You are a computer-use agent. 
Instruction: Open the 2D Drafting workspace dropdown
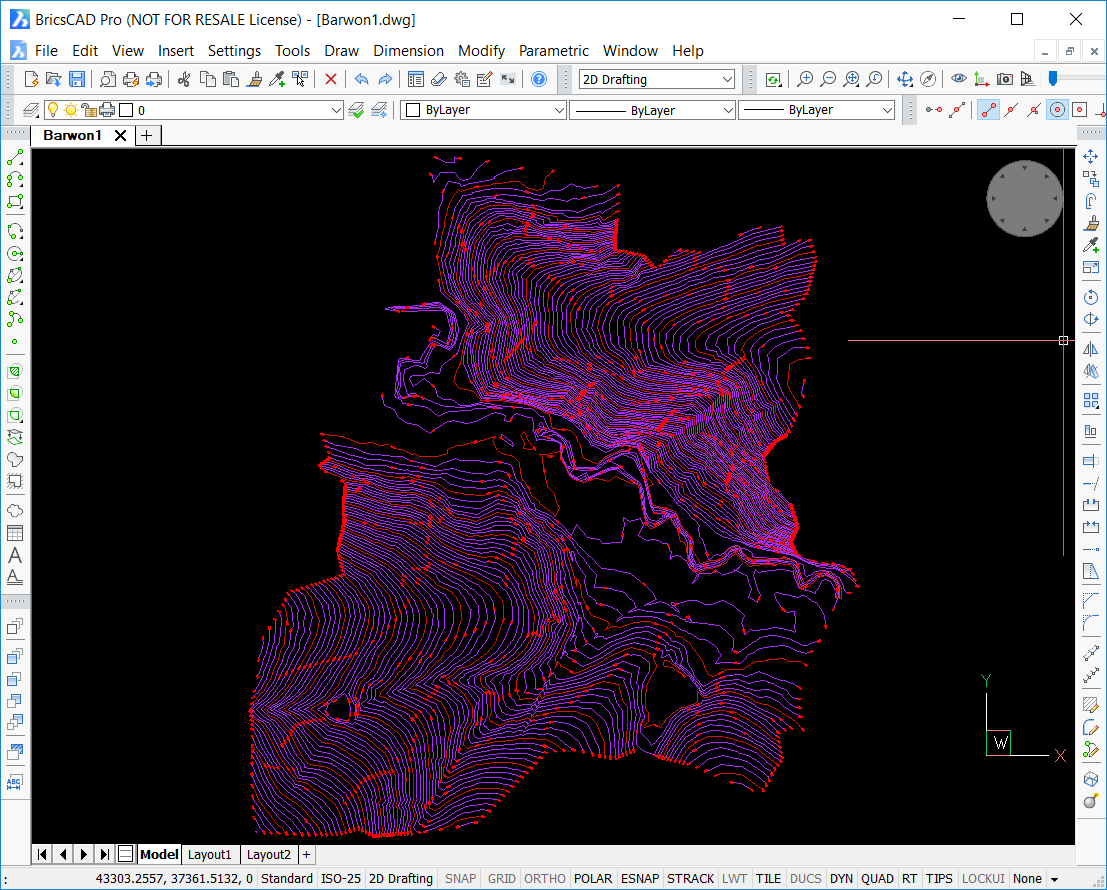click(727, 80)
